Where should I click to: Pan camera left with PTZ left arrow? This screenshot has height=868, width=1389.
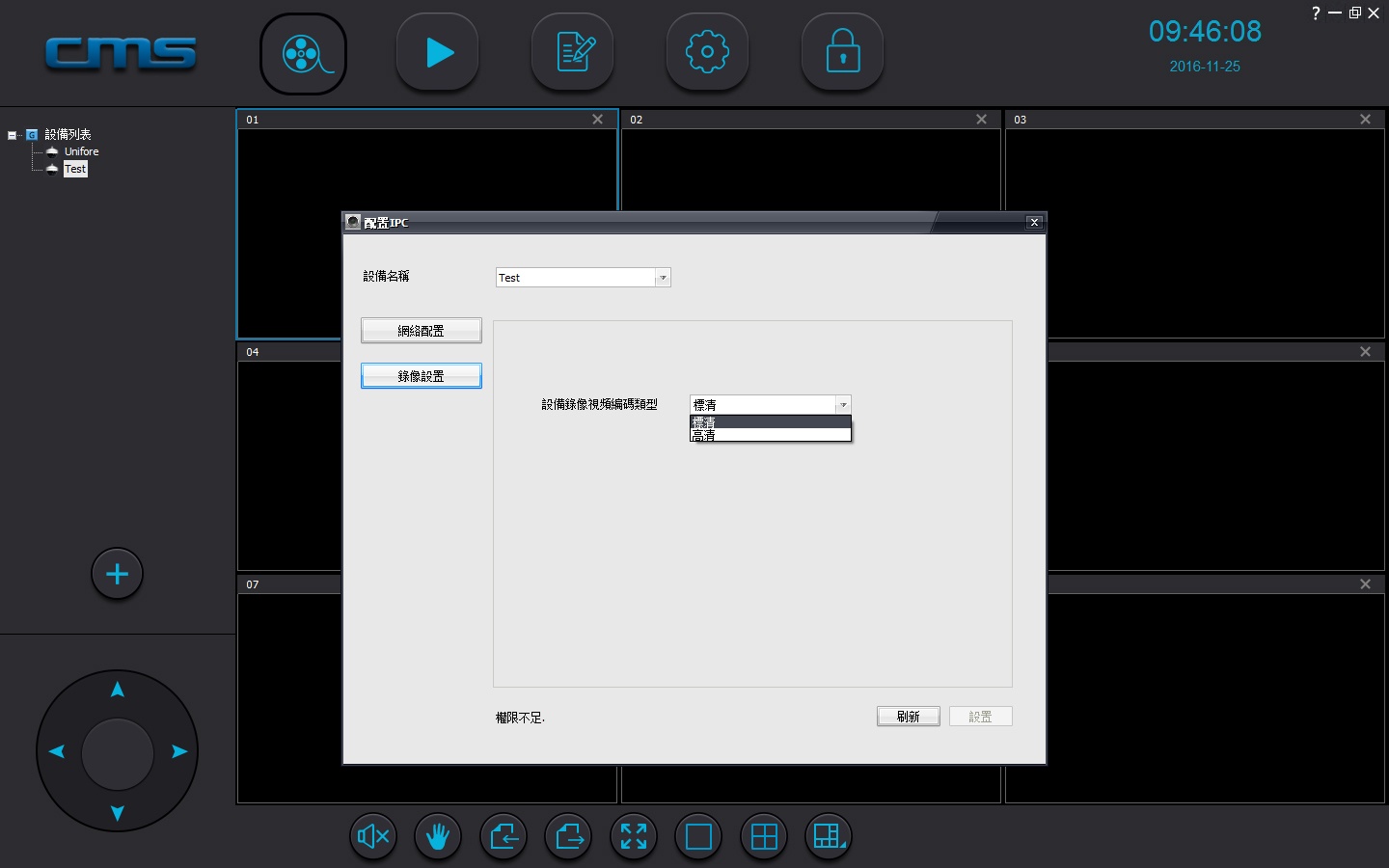pyautogui.click(x=56, y=751)
